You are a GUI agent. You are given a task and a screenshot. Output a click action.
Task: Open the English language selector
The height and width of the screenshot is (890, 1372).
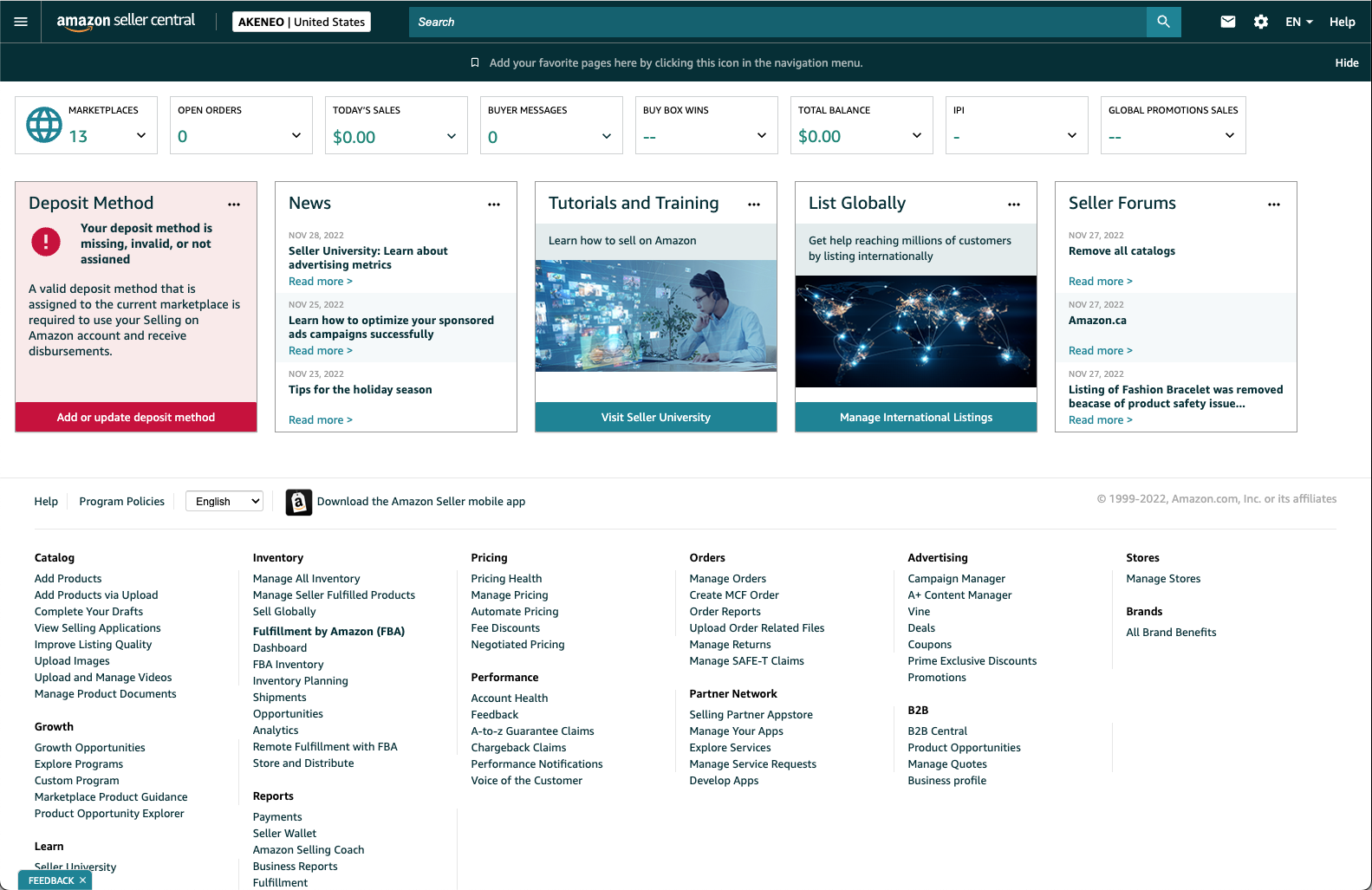pyautogui.click(x=224, y=501)
